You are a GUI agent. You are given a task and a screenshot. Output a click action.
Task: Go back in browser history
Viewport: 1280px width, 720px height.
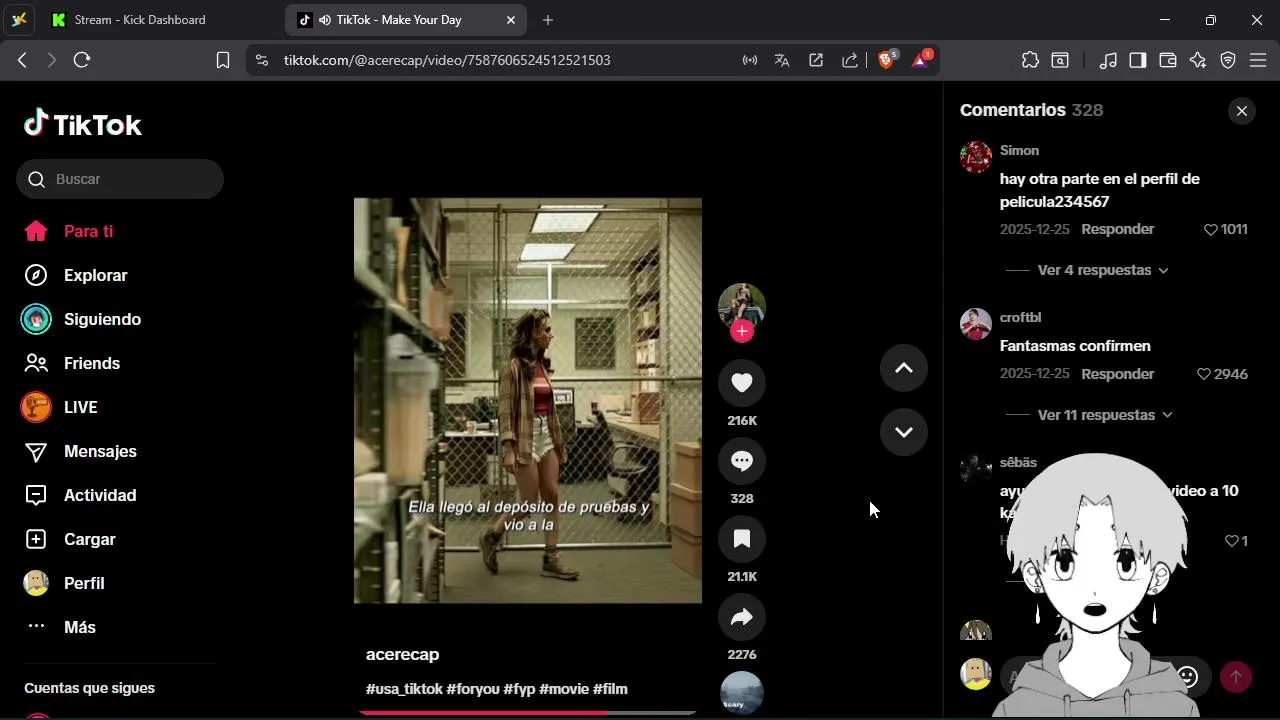pos(22,60)
